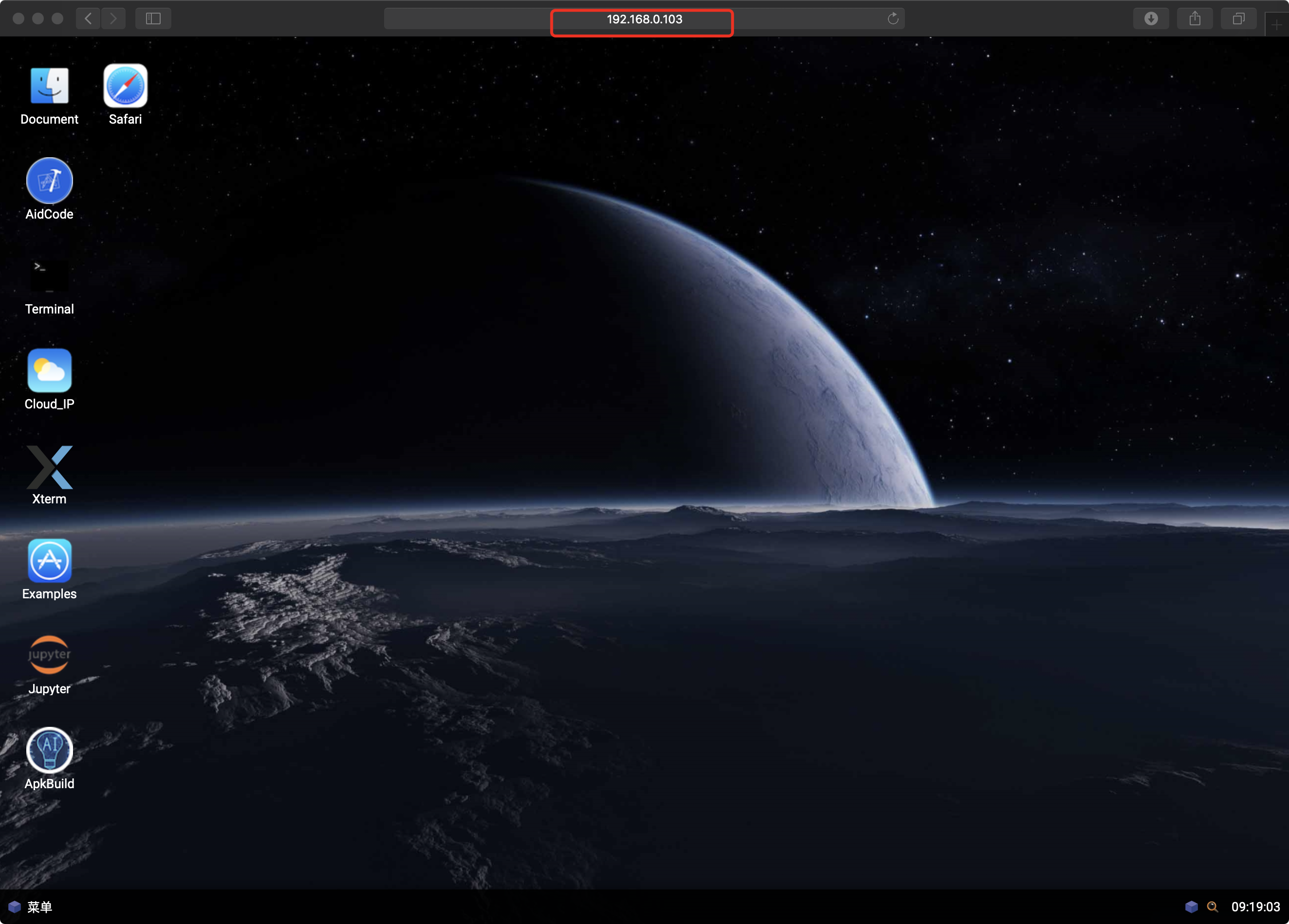Close the browser window red dot
The image size is (1289, 924).
pos(18,19)
